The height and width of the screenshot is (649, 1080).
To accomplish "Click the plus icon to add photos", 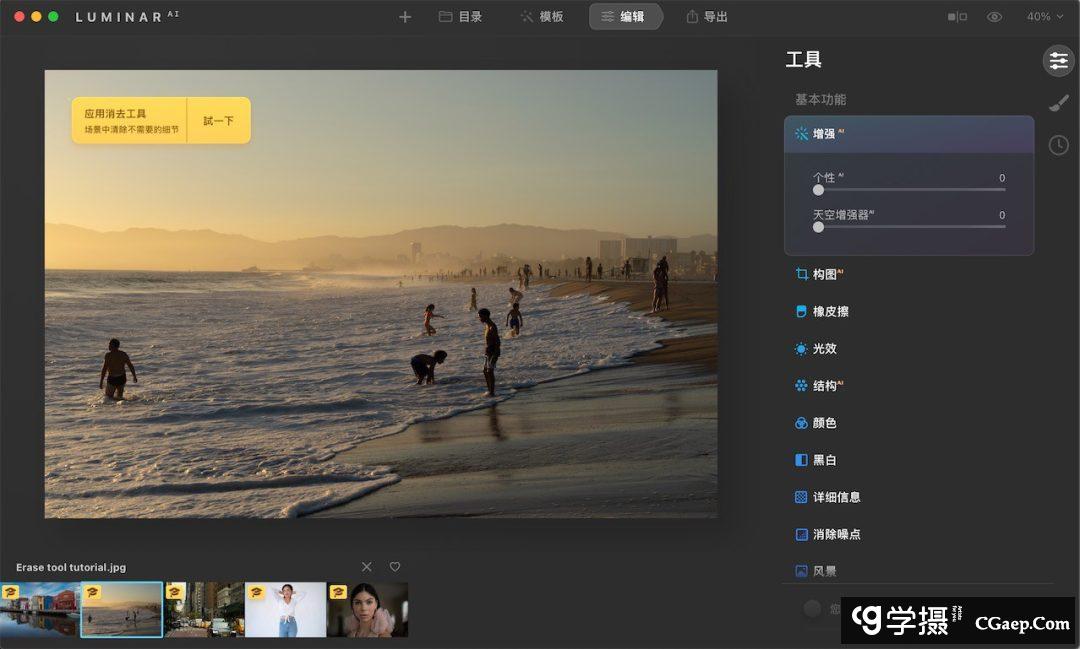I will point(405,17).
